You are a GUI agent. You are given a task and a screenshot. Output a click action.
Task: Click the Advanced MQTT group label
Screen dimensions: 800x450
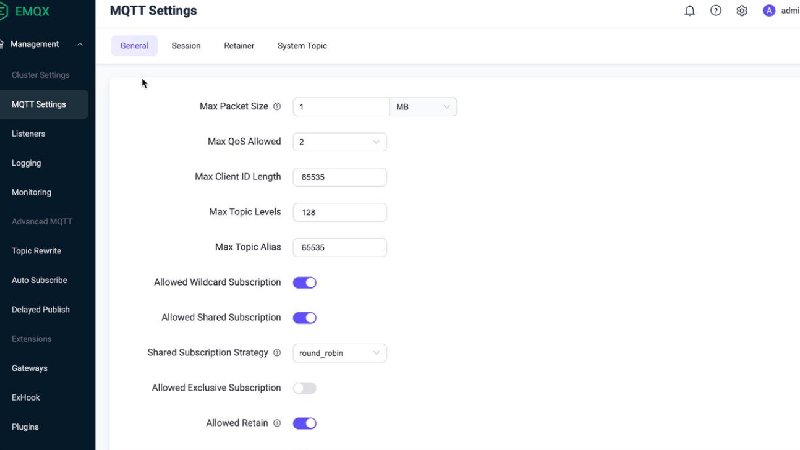pos(42,221)
